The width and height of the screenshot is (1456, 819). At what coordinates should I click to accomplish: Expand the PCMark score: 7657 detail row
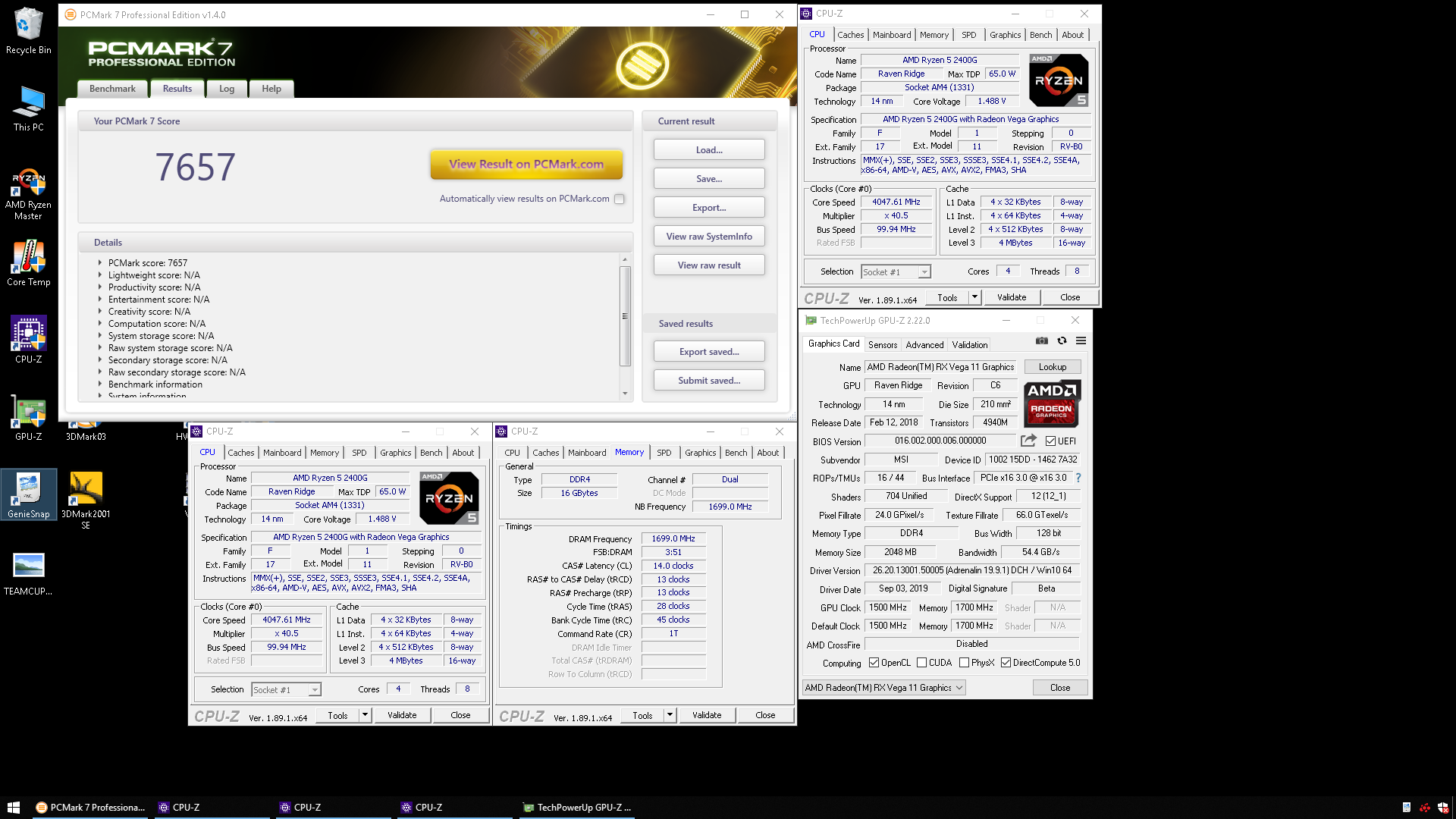[99, 262]
